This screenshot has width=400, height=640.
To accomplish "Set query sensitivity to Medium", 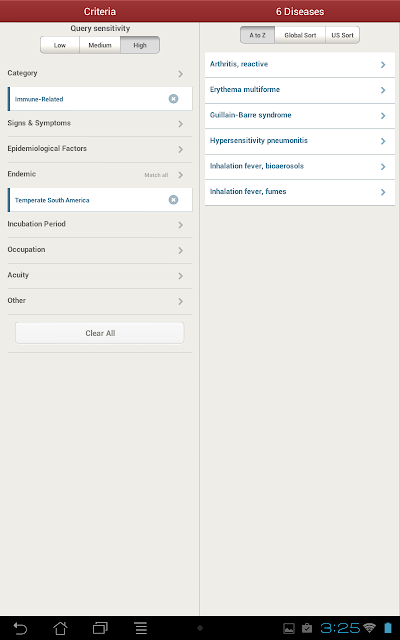I will click(100, 45).
